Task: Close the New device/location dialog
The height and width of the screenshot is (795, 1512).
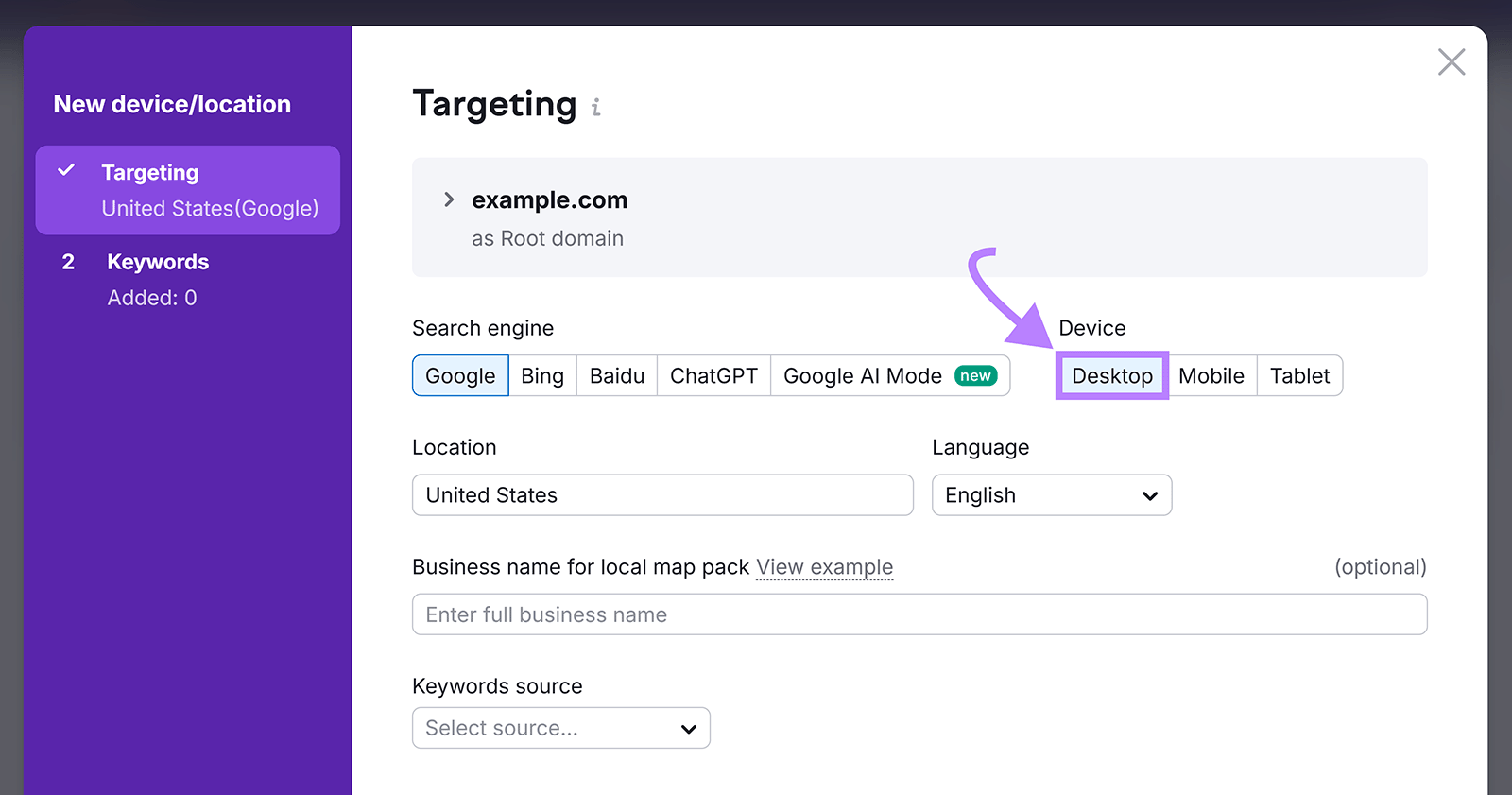Action: tap(1451, 62)
